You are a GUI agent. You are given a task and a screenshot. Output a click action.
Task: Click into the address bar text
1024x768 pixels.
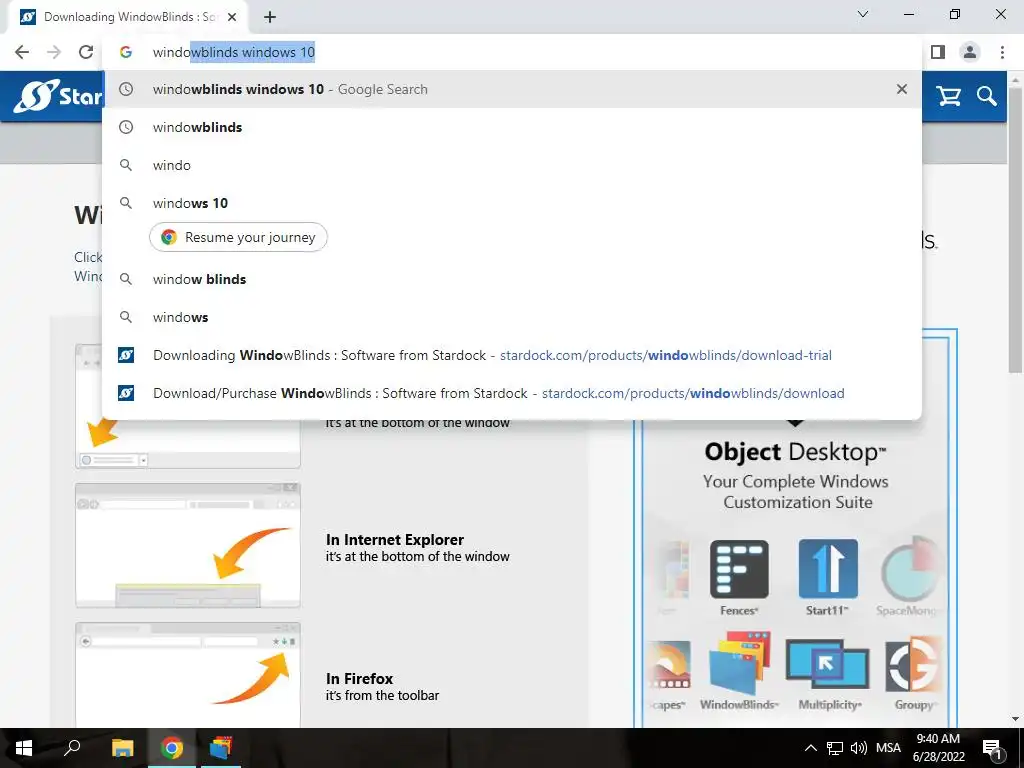pyautogui.click(x=234, y=52)
